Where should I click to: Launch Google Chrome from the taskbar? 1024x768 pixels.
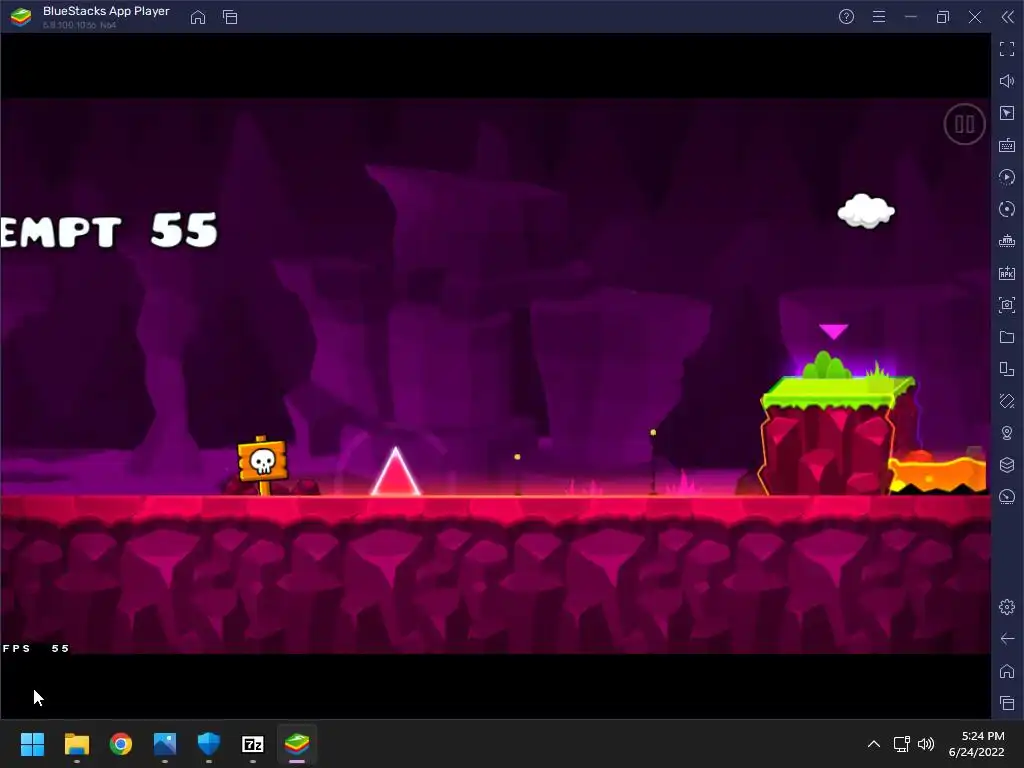point(121,744)
